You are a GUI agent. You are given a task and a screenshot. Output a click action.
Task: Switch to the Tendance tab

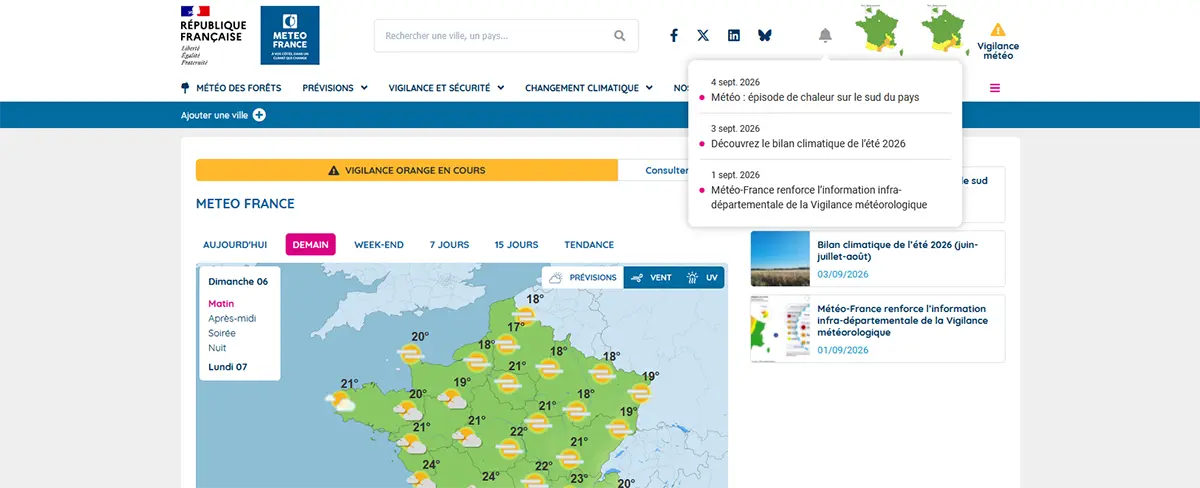click(589, 244)
